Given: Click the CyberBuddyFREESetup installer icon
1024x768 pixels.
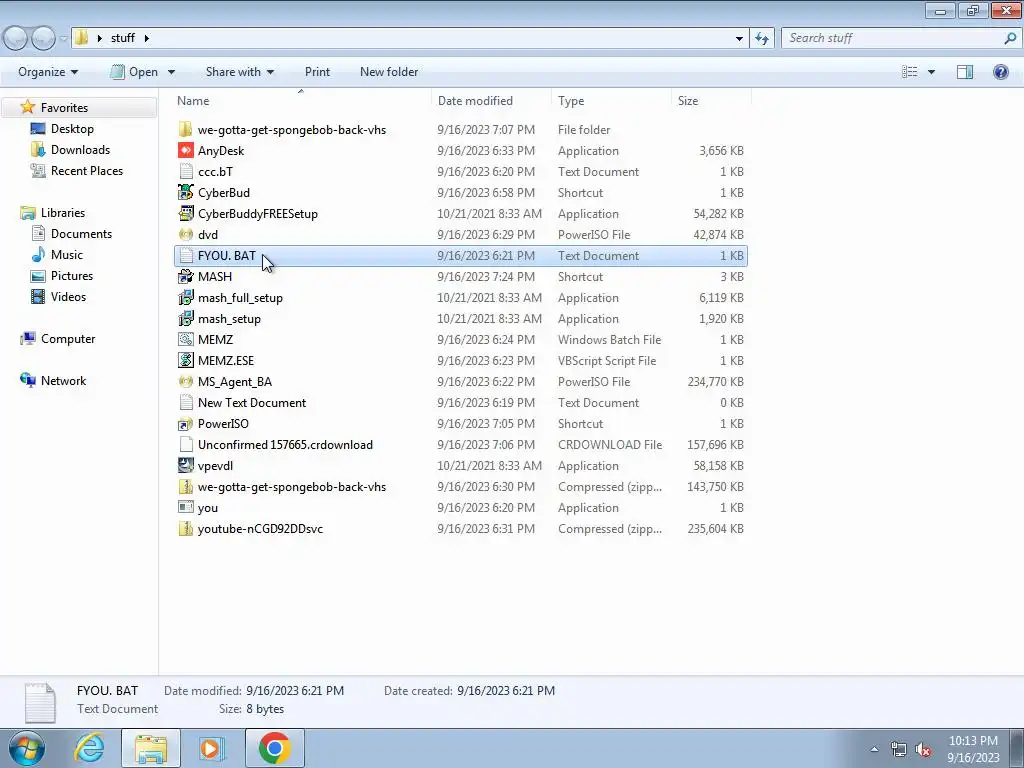Looking at the screenshot, I should pos(185,214).
